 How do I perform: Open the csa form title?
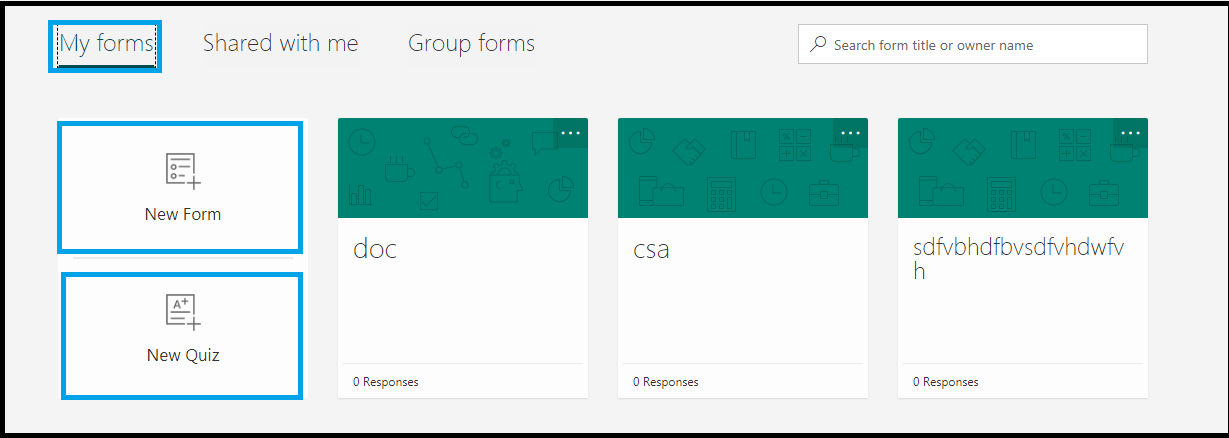pyautogui.click(x=651, y=249)
